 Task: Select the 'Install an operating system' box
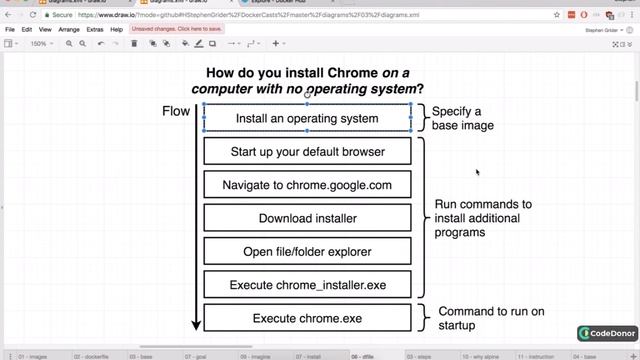click(x=307, y=118)
